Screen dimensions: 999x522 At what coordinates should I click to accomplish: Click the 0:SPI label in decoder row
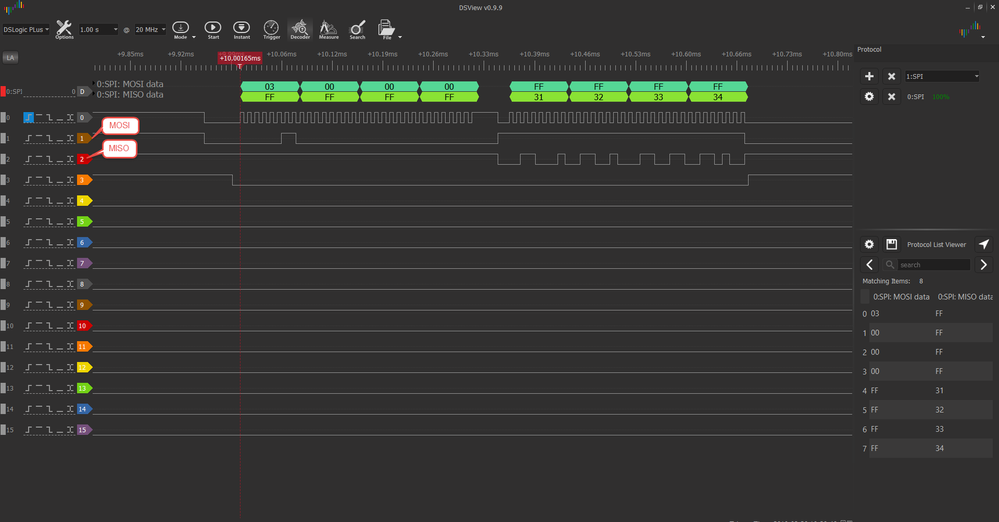pyautogui.click(x=14, y=92)
